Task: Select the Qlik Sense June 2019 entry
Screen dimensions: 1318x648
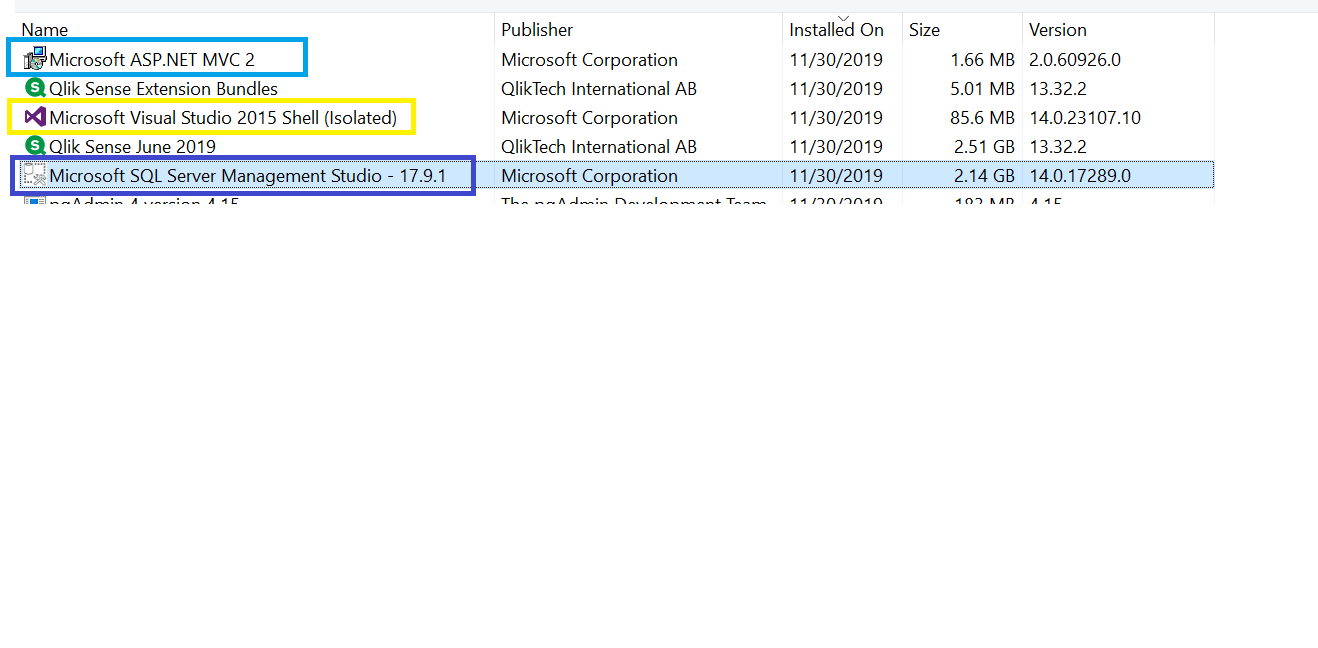Action: coord(130,146)
